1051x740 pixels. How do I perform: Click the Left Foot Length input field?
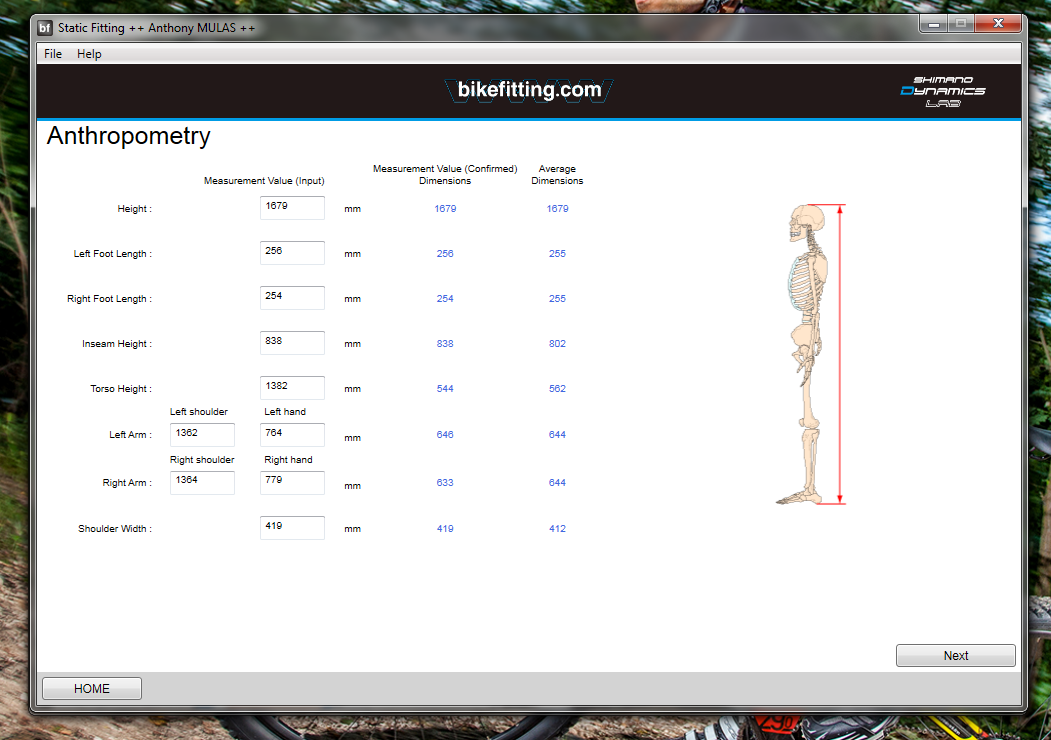(292, 253)
